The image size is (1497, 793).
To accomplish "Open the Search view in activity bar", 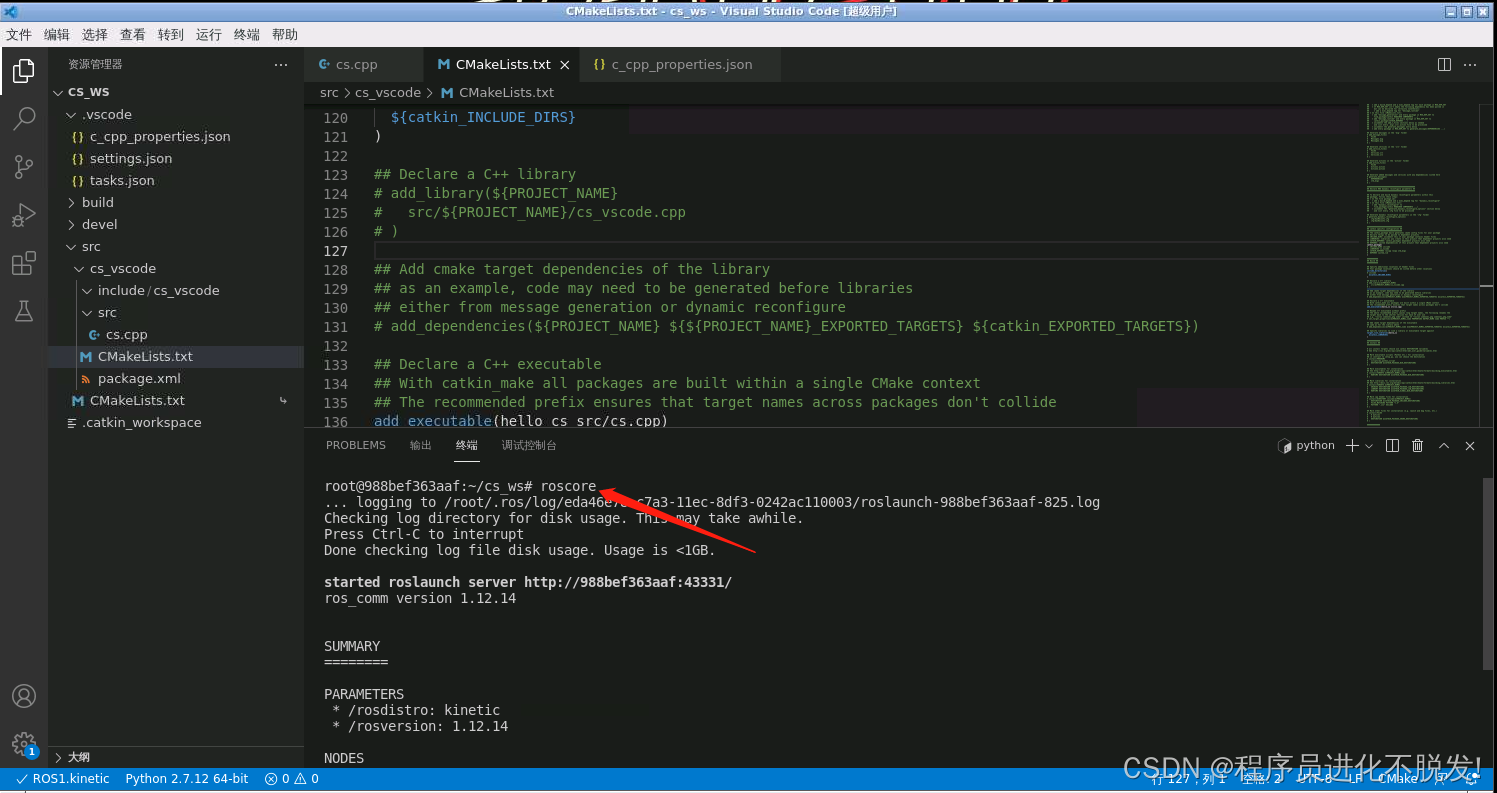I will [23, 119].
